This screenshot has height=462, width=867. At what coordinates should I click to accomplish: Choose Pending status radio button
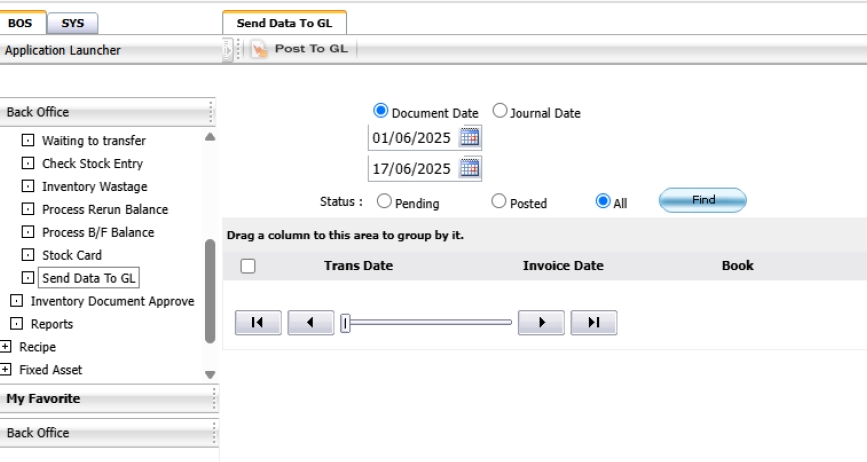(384, 202)
